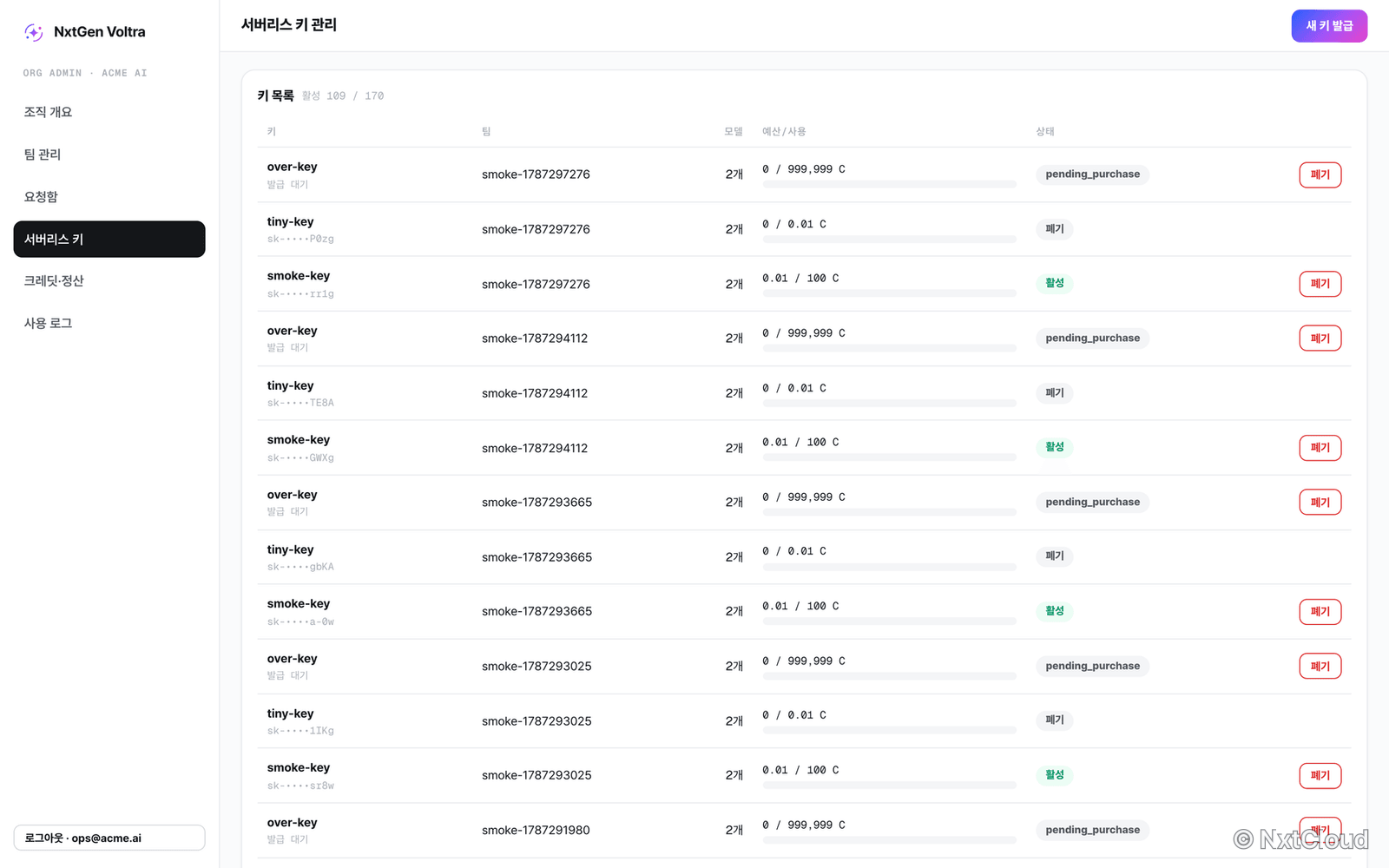Revoke smoke-key ending sr8w
The image size is (1389, 868).
coord(1320,776)
